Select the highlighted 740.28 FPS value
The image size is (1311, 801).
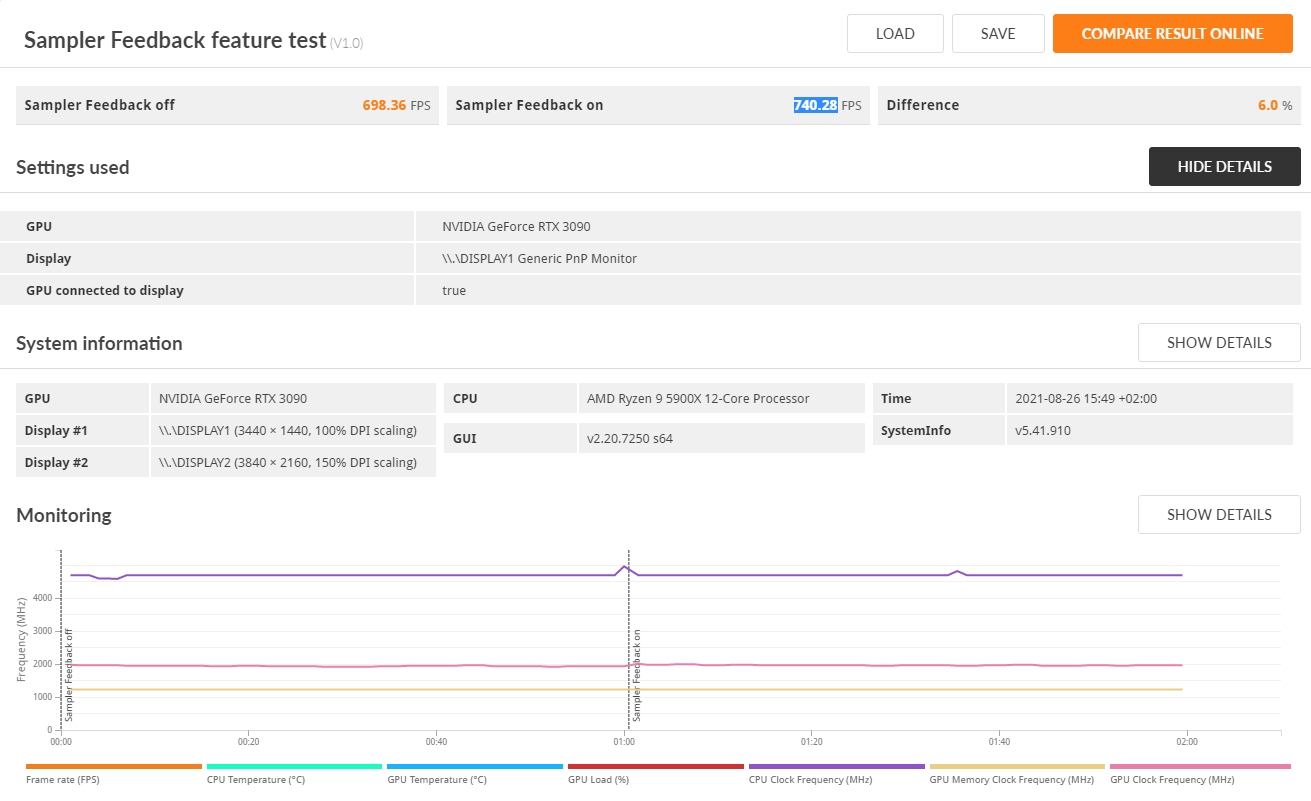(815, 105)
